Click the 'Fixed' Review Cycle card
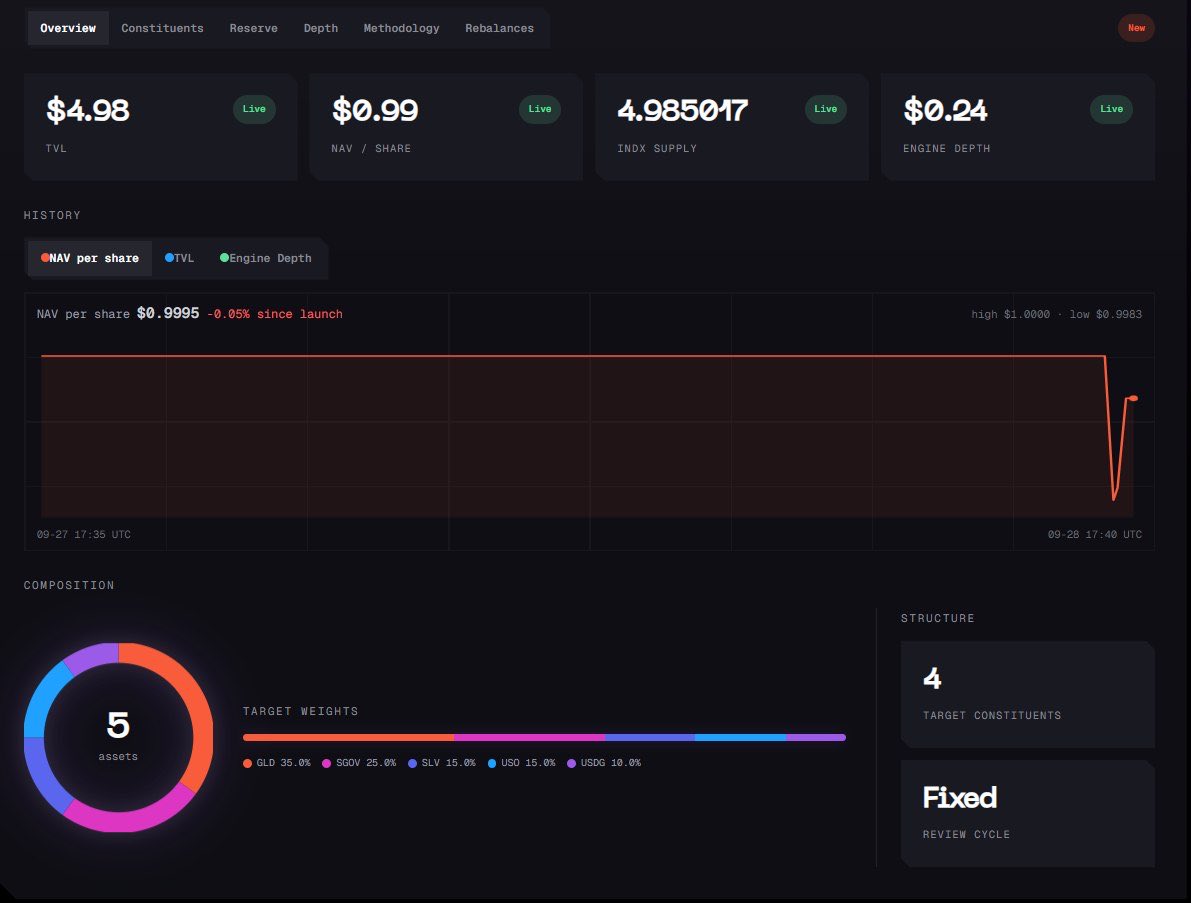Image resolution: width=1191 pixels, height=903 pixels. [x=1028, y=813]
